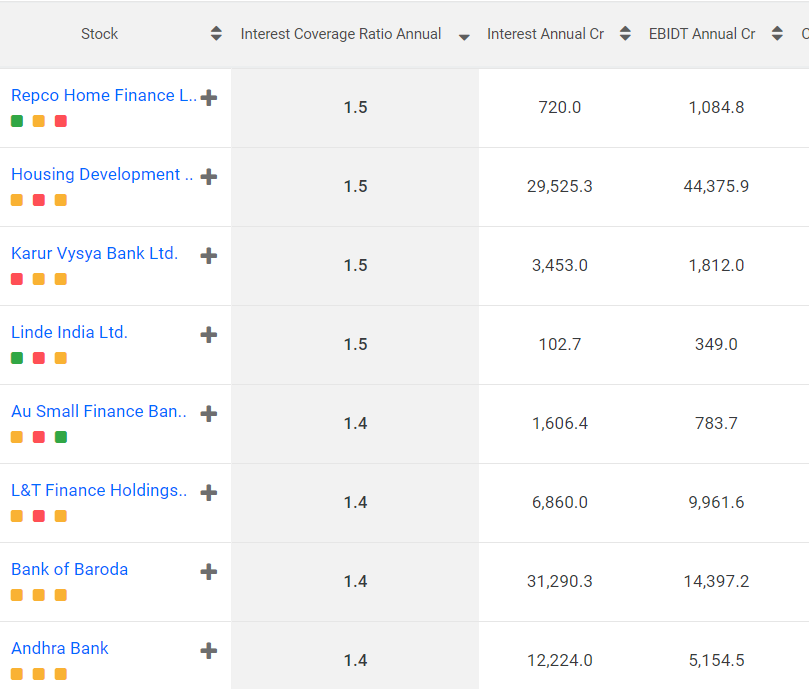Select Linde India coverage ratio 1.5
Screen dimensions: 809x689
tap(355, 344)
